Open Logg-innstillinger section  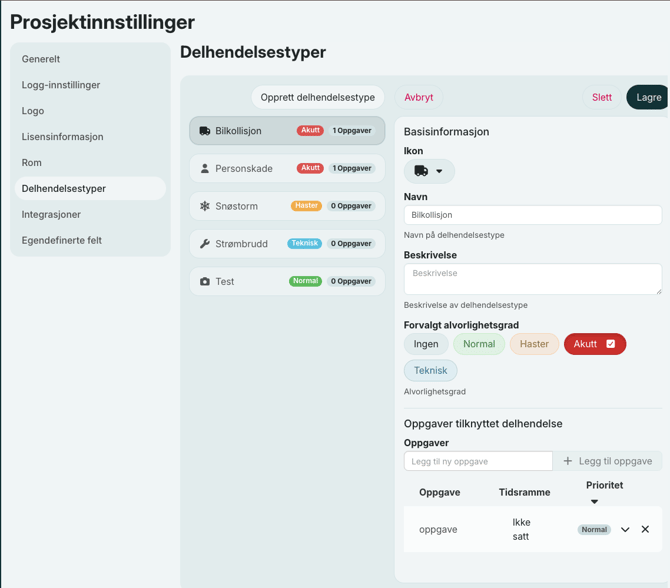(x=90, y=85)
